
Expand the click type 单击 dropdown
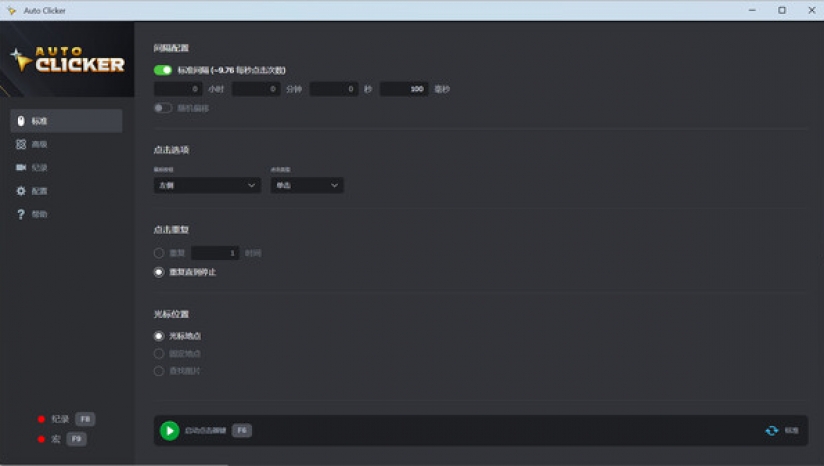pyautogui.click(x=306, y=185)
